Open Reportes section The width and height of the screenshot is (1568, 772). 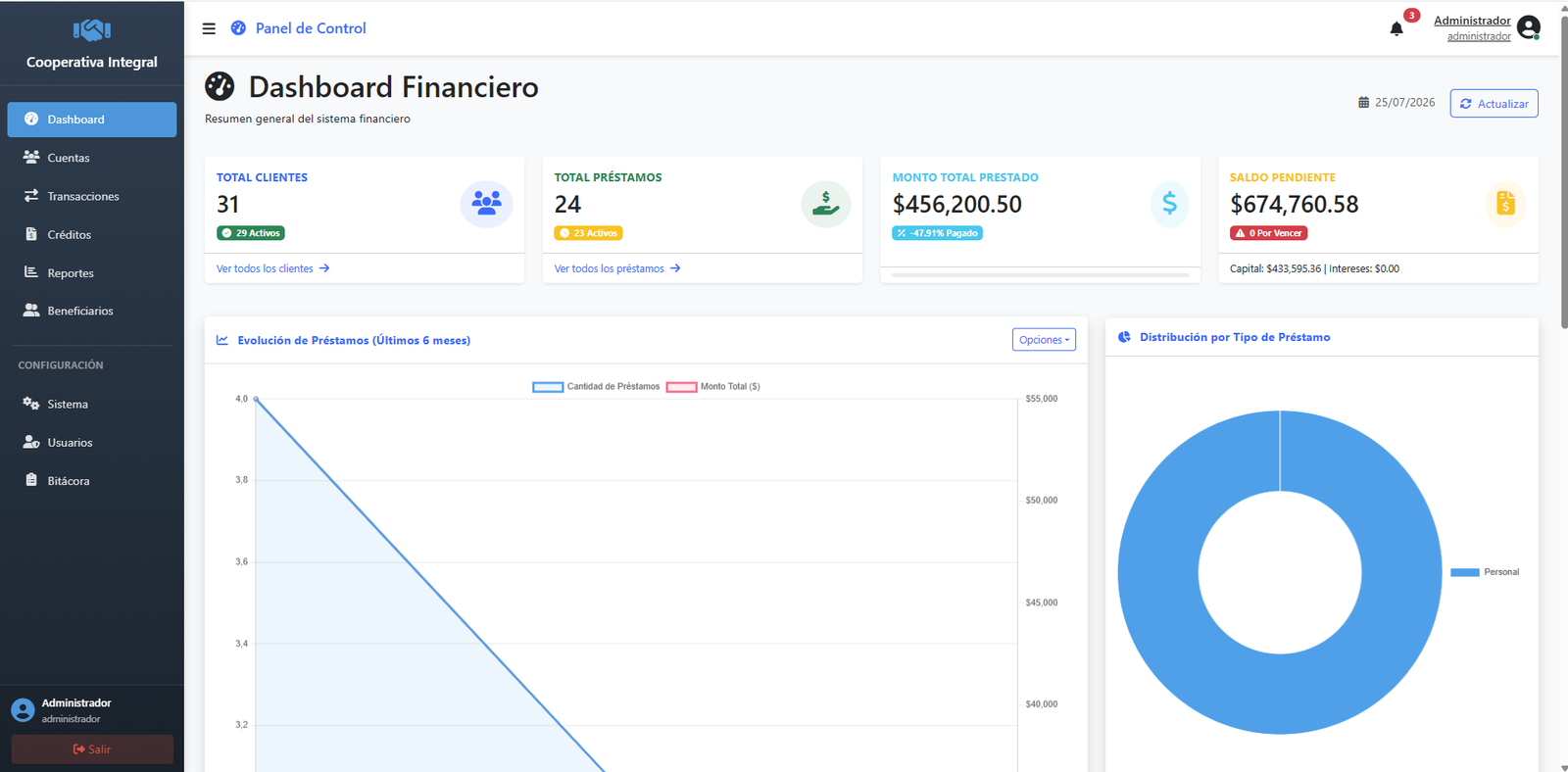point(92,272)
